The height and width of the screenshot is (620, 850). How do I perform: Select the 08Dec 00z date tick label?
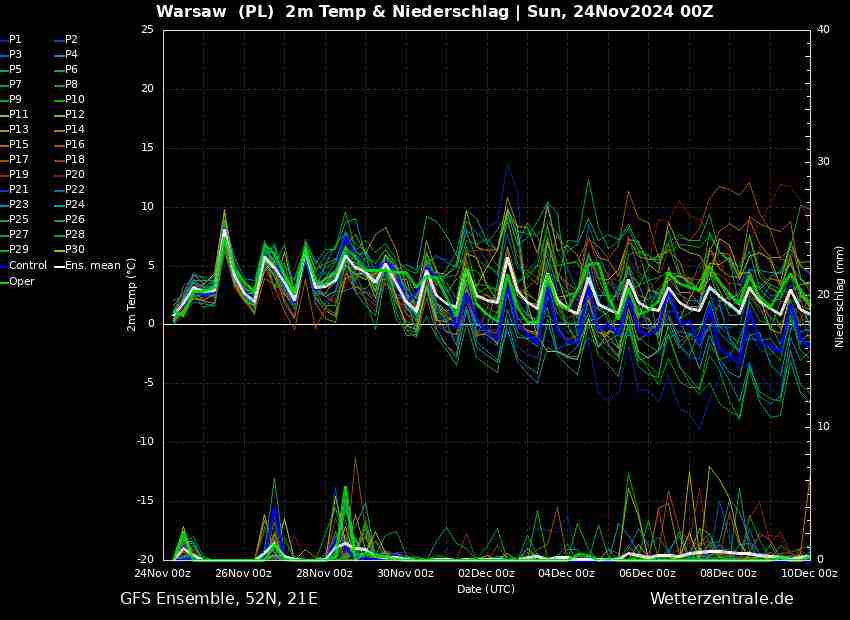729,573
